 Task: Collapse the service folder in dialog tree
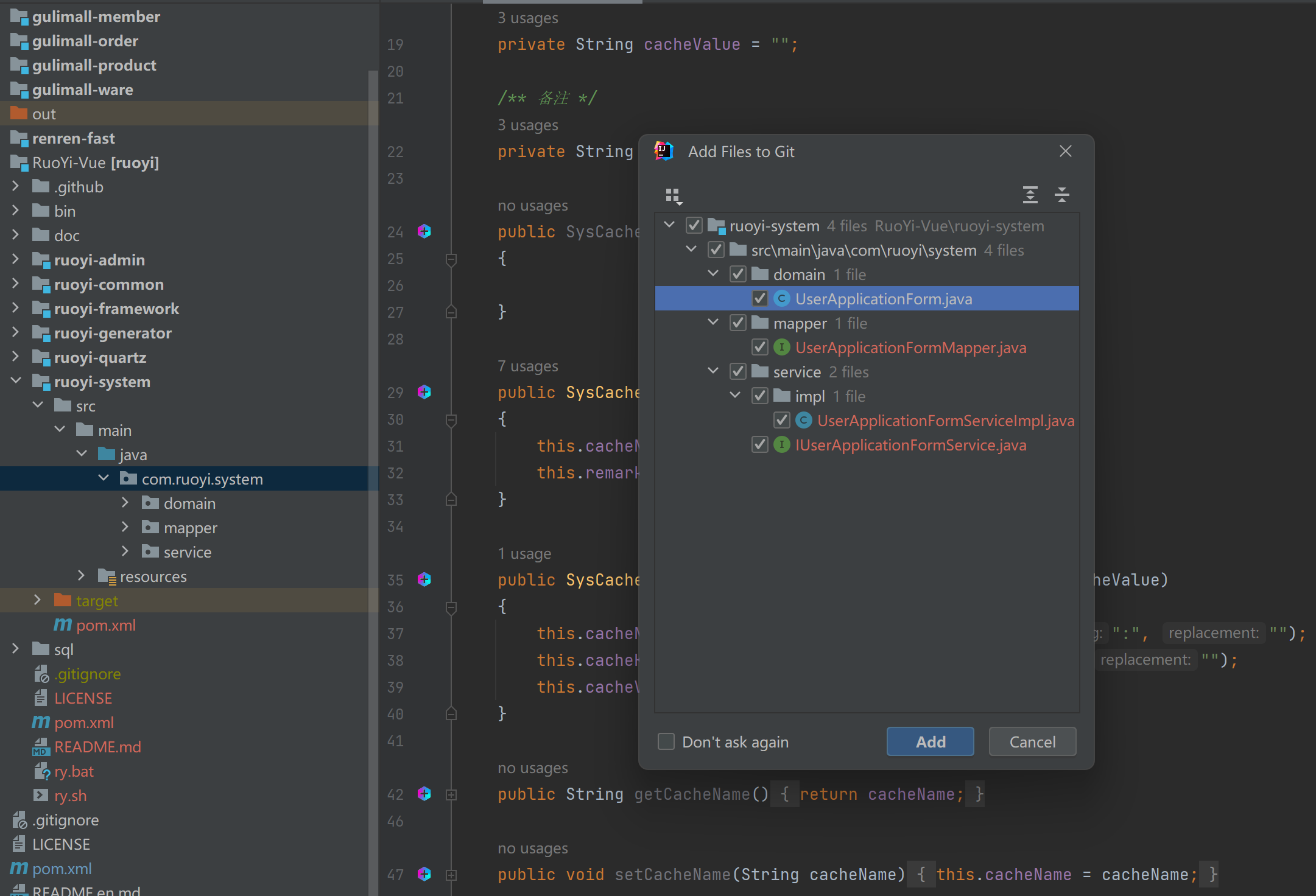point(713,371)
